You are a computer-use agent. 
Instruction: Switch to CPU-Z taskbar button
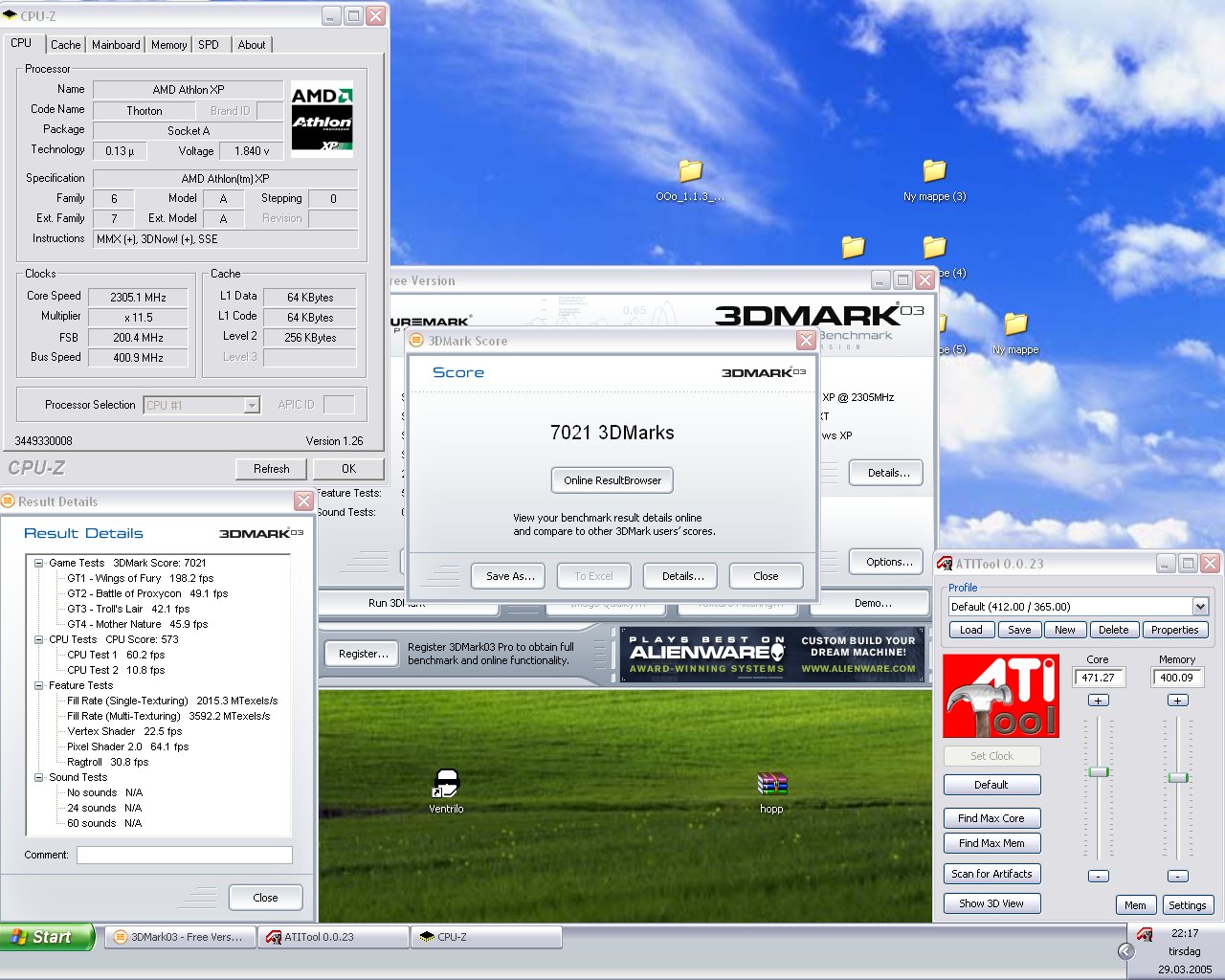[486, 937]
